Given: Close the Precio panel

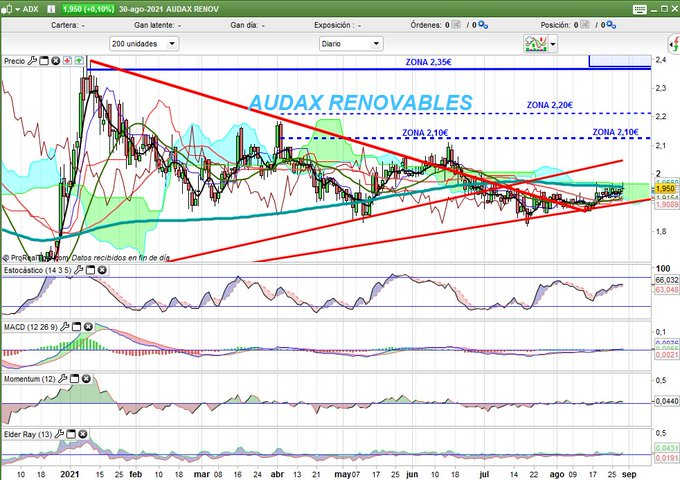Looking at the screenshot, I should [x=56, y=61].
